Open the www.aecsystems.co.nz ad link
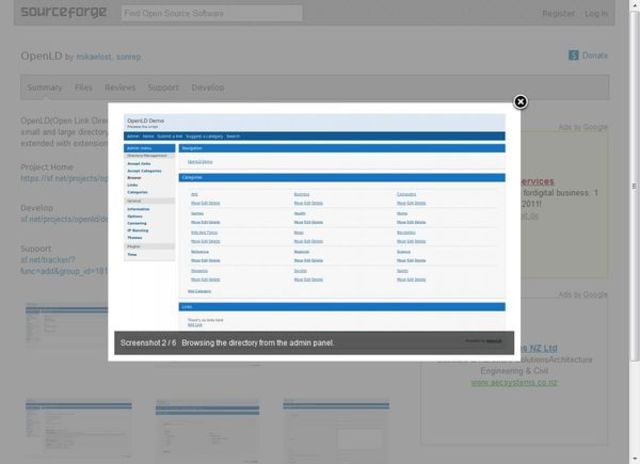Image resolution: width=640 pixels, height=464 pixels. [514, 382]
